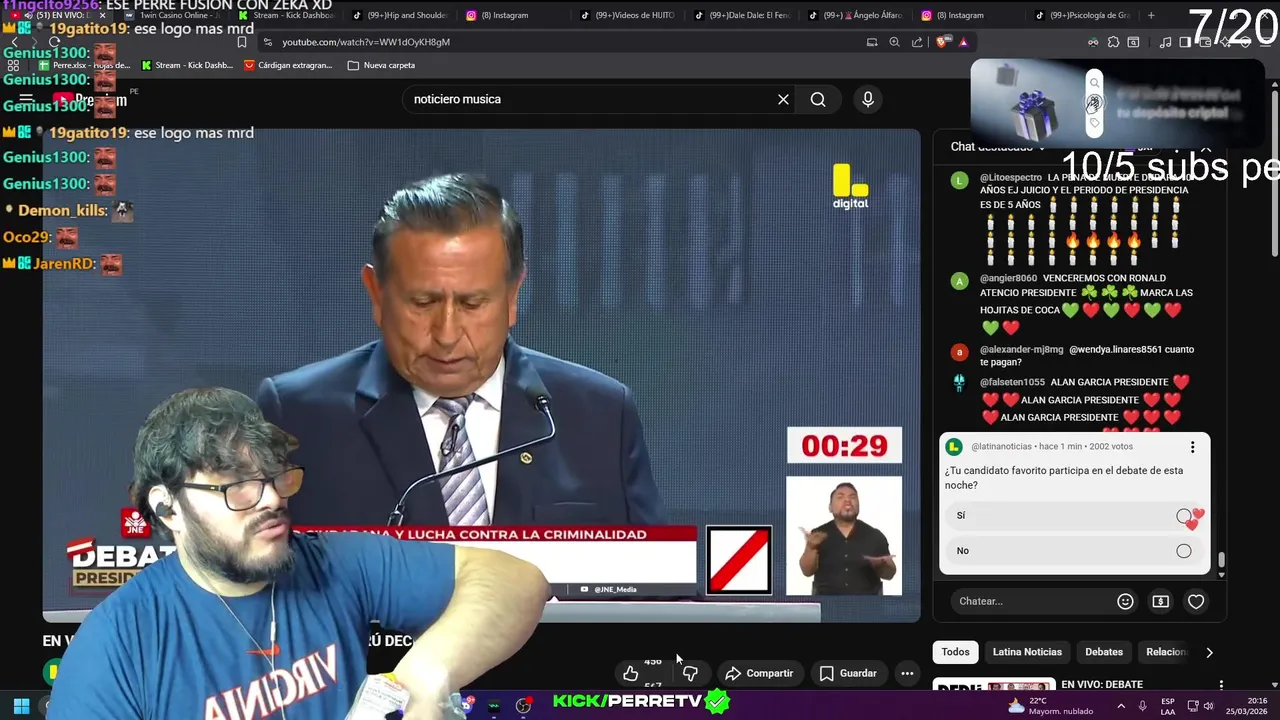Click the browser address bar URL

click(x=366, y=42)
